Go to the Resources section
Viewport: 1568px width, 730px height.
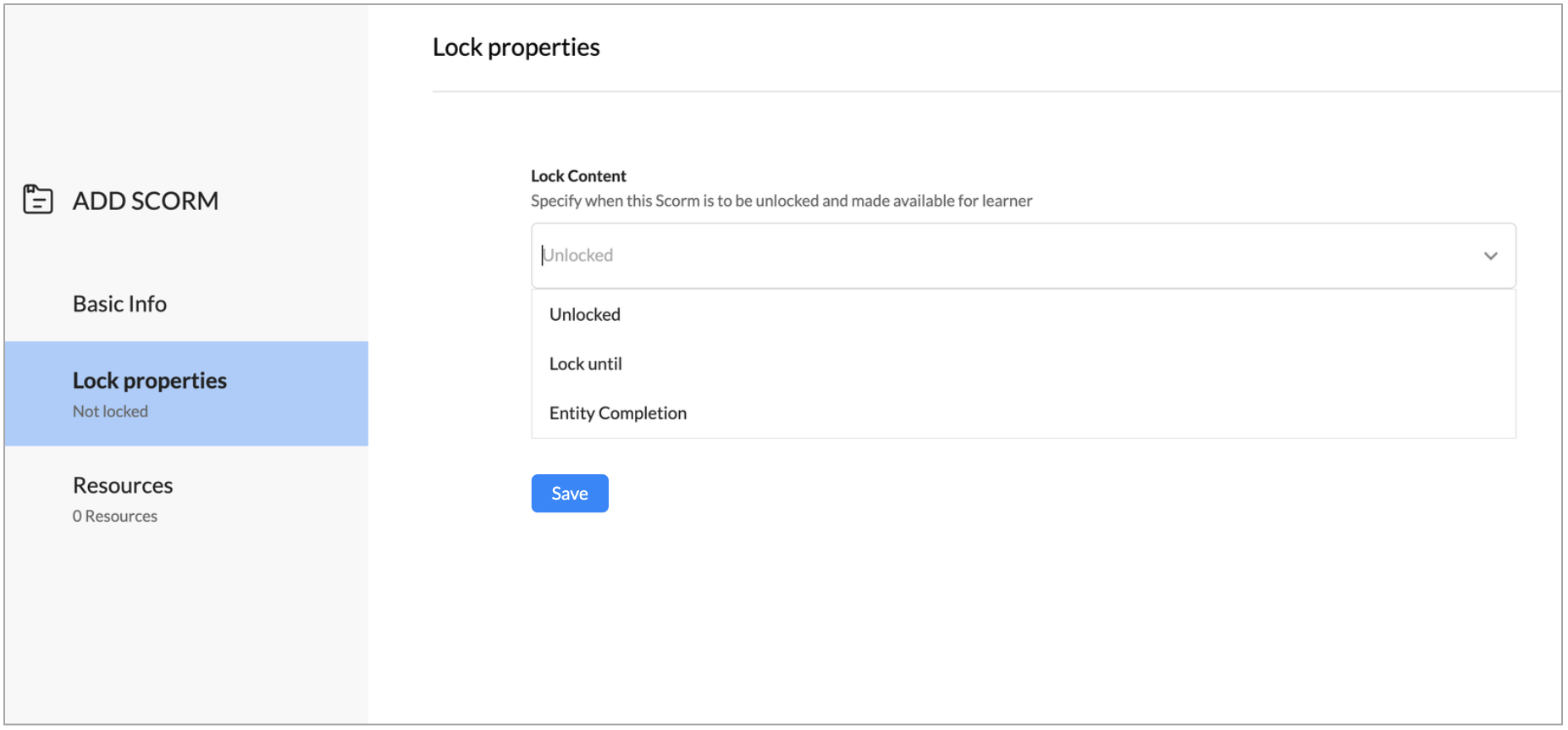[x=123, y=485]
